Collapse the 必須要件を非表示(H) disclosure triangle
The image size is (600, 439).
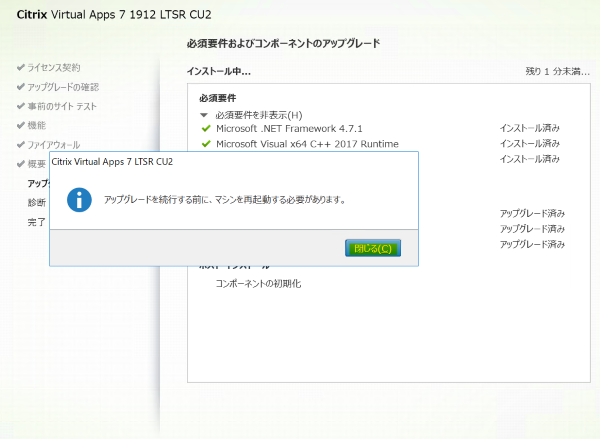tap(204, 115)
